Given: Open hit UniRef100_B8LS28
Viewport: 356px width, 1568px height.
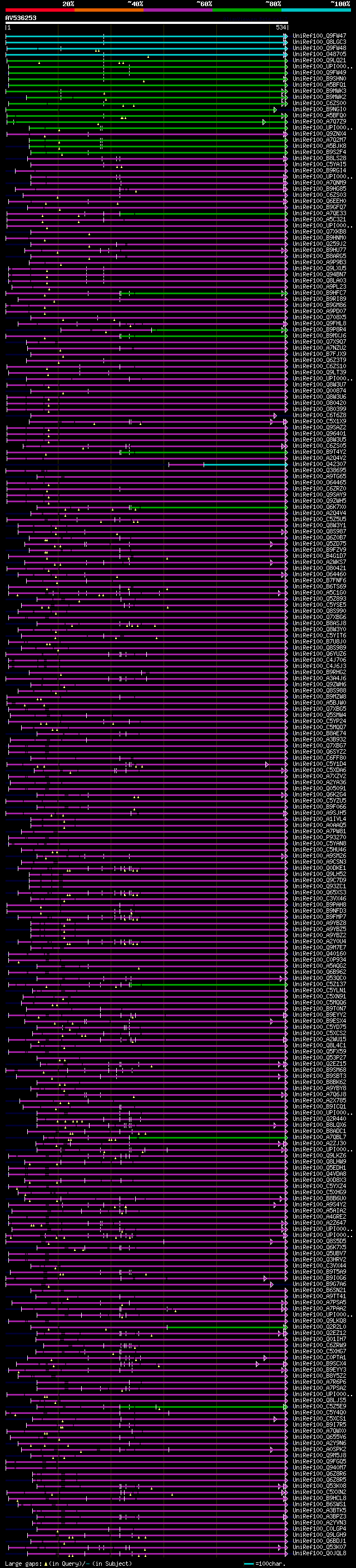Looking at the screenshot, I should [319, 159].
